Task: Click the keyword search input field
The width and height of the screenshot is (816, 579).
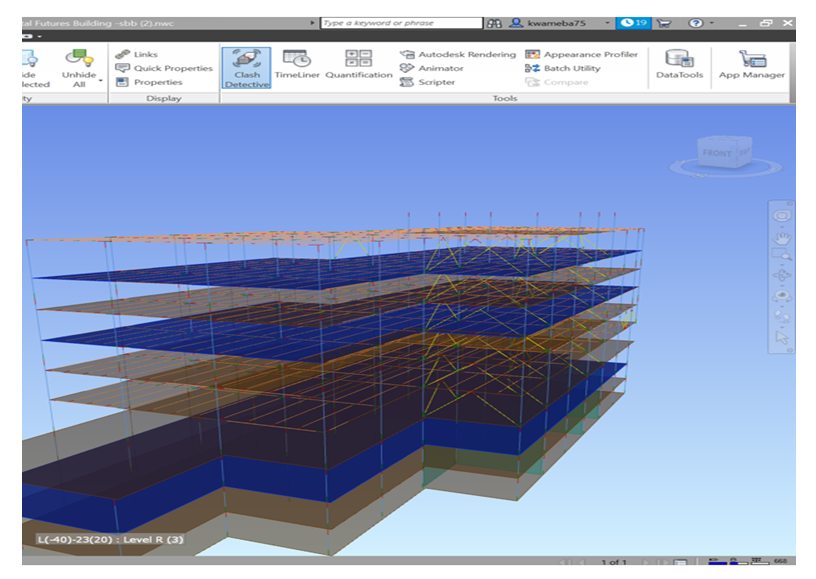Action: (400, 22)
